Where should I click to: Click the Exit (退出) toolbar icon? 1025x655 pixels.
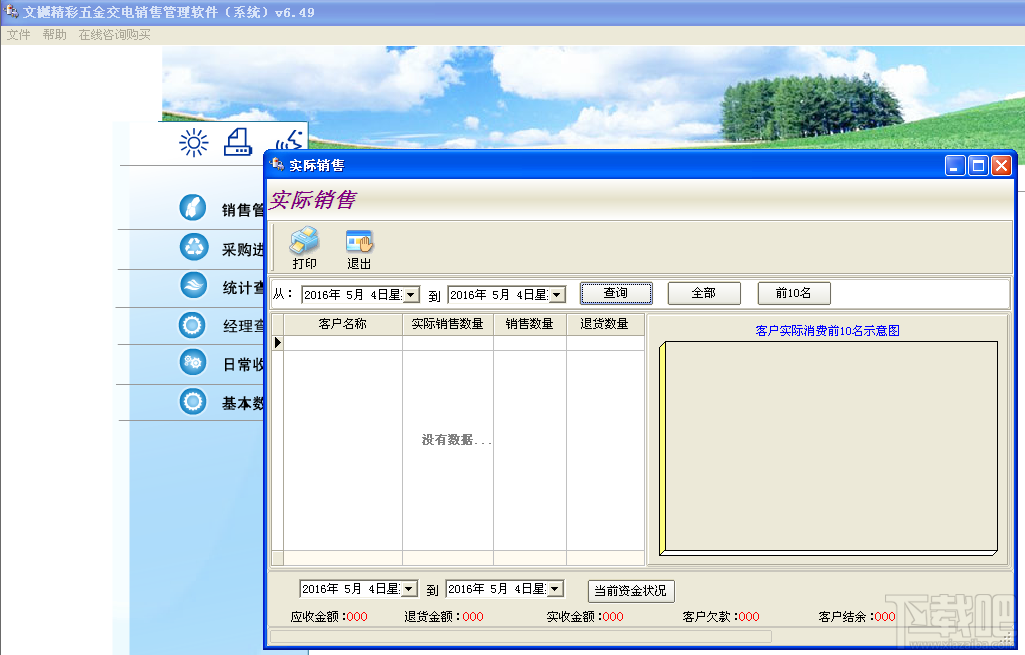coord(359,241)
